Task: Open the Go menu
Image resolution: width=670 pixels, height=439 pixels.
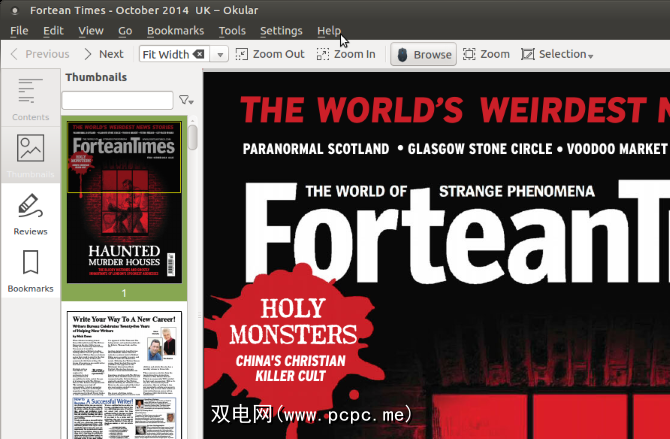Action: tap(125, 31)
